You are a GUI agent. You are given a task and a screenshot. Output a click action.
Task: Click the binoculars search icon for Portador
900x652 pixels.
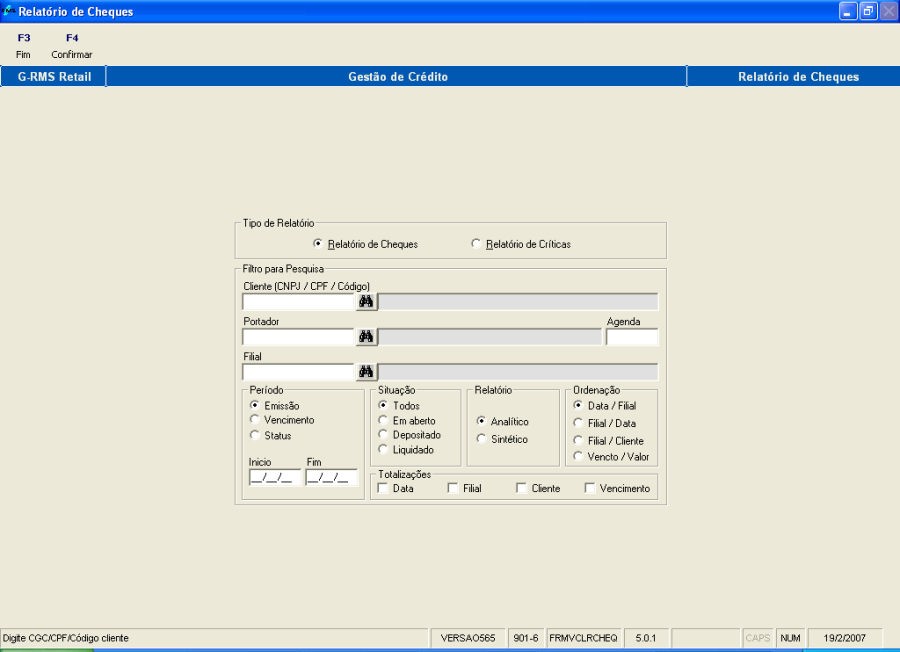coord(366,337)
